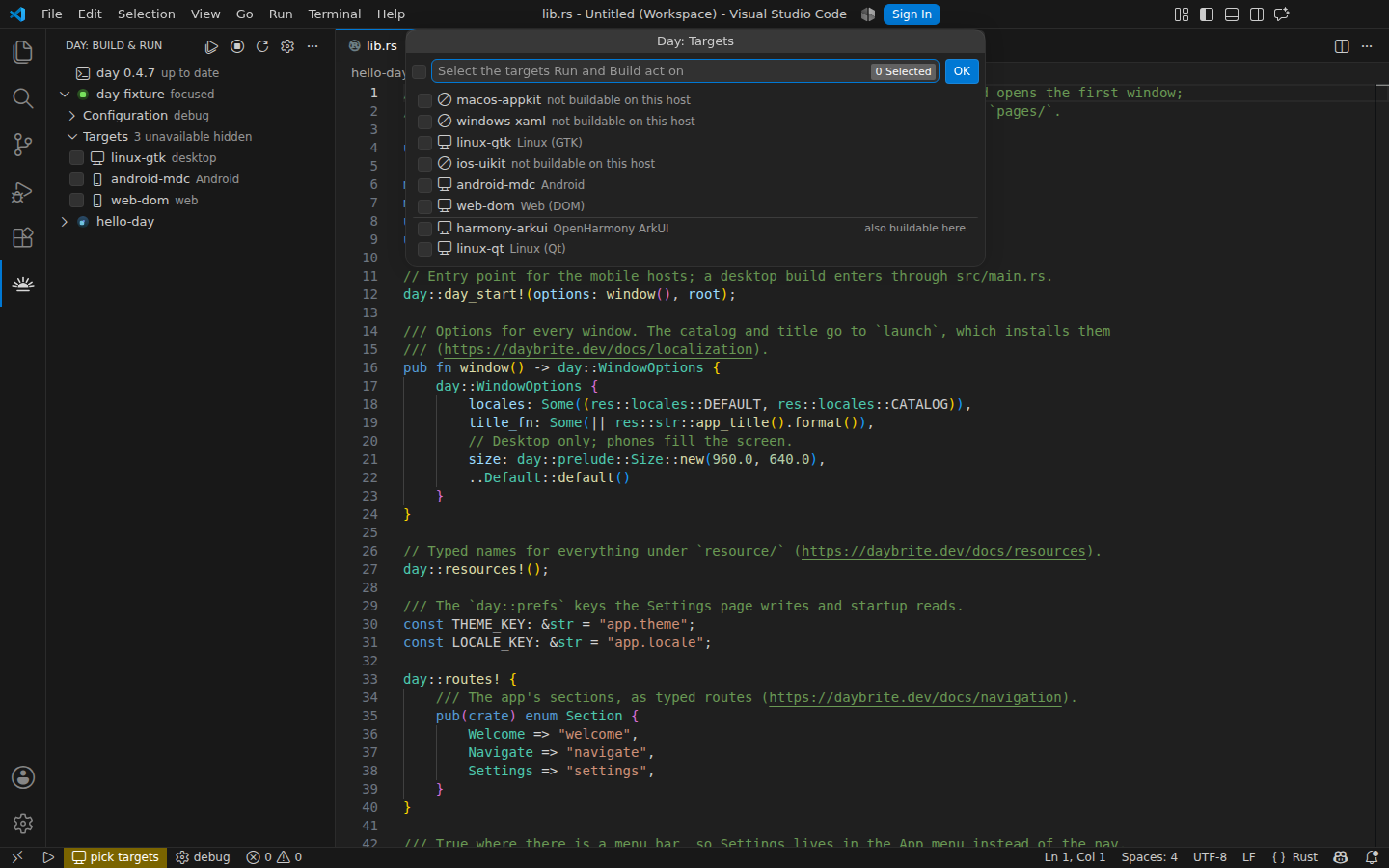Expand the Configuration debug node
Viewport: 1389px width, 868px height.
coord(72,116)
